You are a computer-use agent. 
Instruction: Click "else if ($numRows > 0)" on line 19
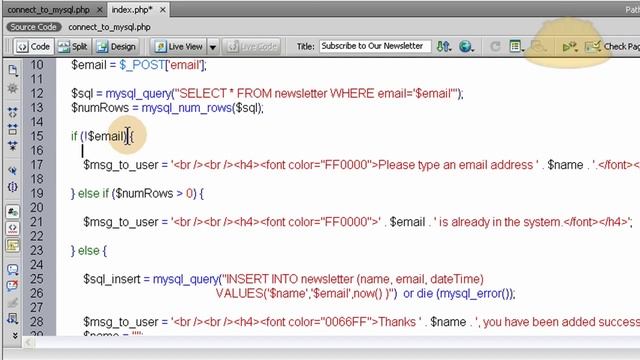pos(137,193)
